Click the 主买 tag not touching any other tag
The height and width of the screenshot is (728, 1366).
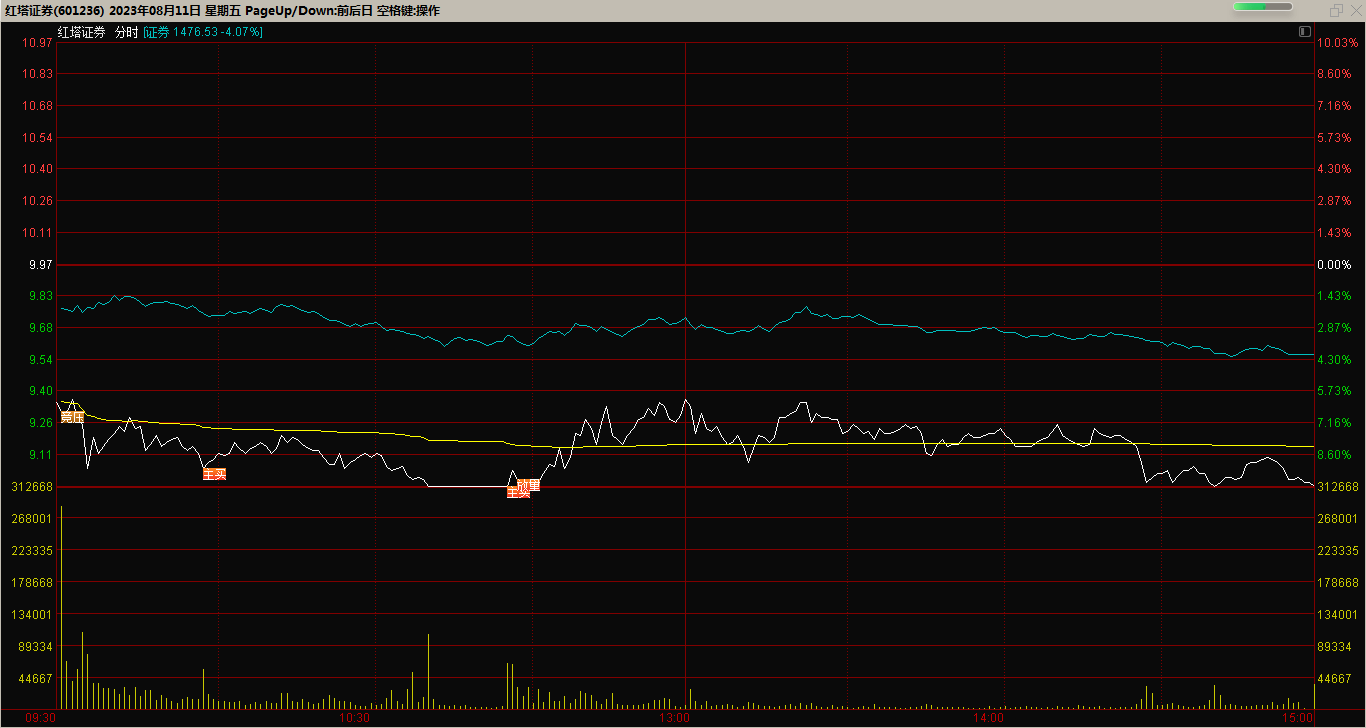pos(214,474)
